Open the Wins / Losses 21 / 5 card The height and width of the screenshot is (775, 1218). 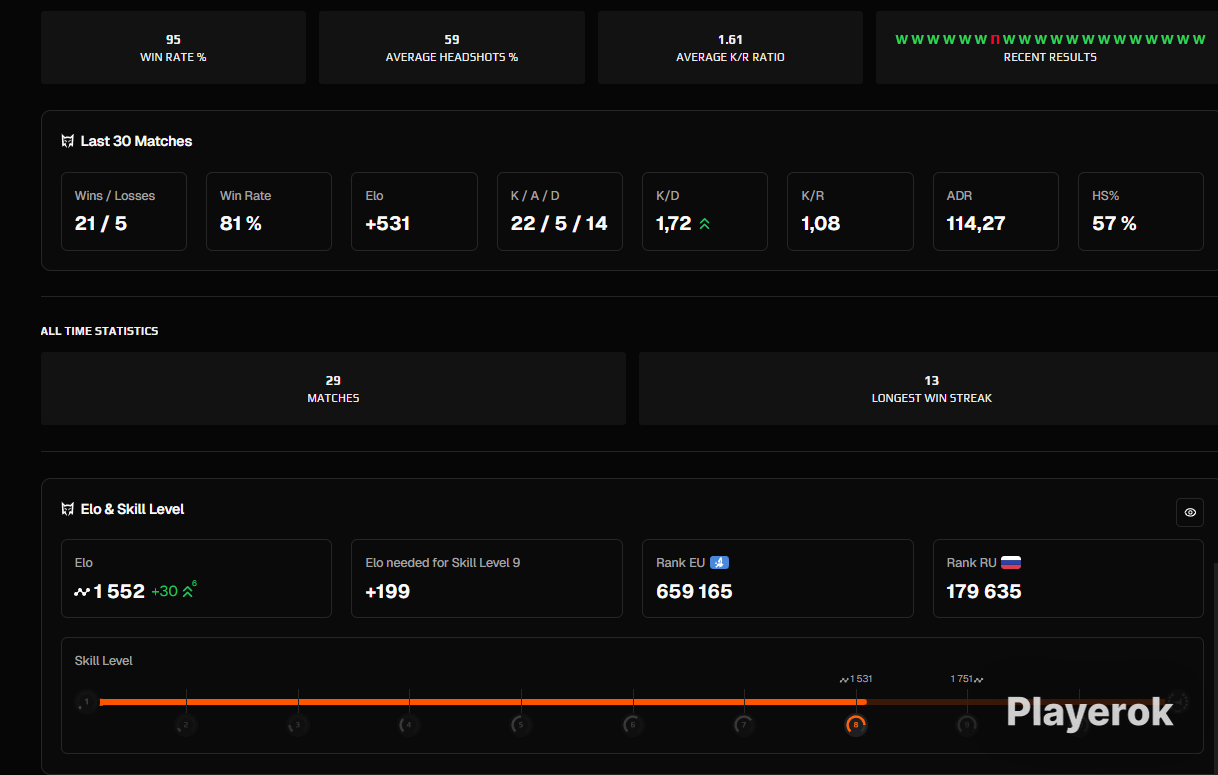tap(124, 211)
